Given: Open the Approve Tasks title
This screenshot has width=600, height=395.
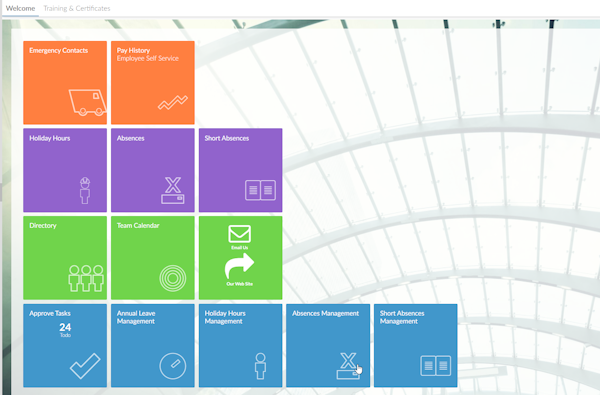Looking at the screenshot, I should coord(50,313).
